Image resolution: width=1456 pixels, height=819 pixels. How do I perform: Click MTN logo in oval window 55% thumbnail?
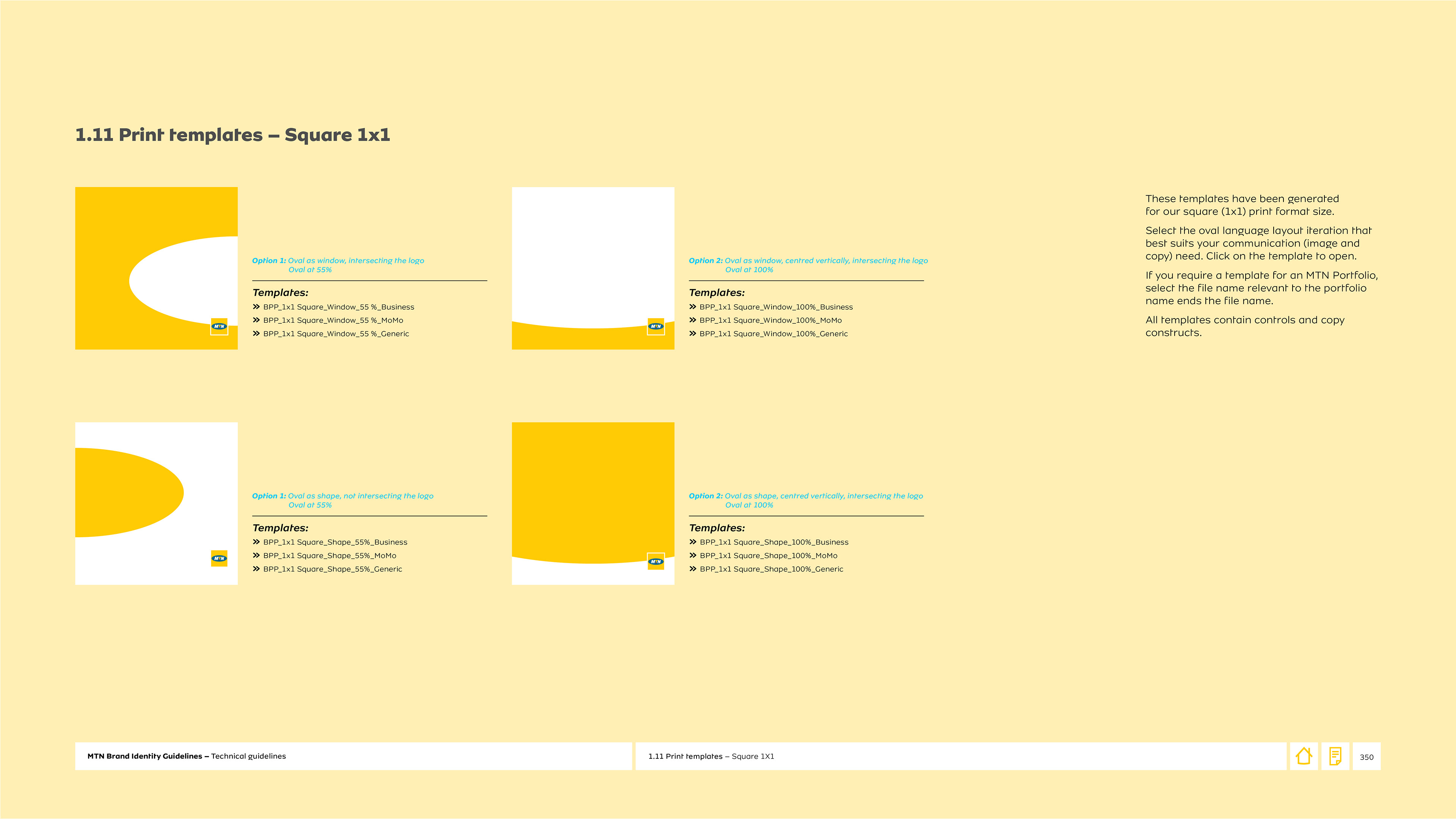(x=219, y=326)
